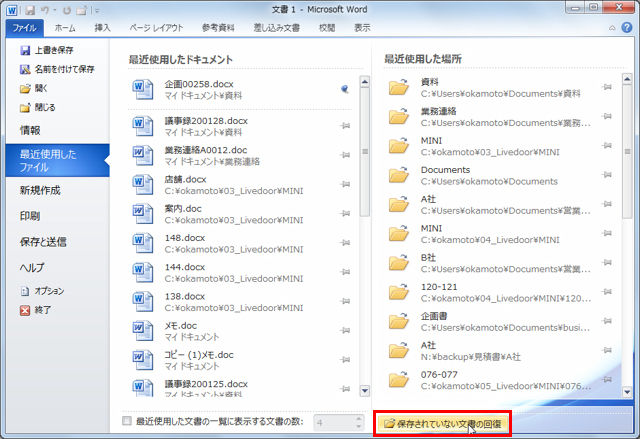
Task: Switch to the 参考資料 tab
Action: click(x=218, y=28)
